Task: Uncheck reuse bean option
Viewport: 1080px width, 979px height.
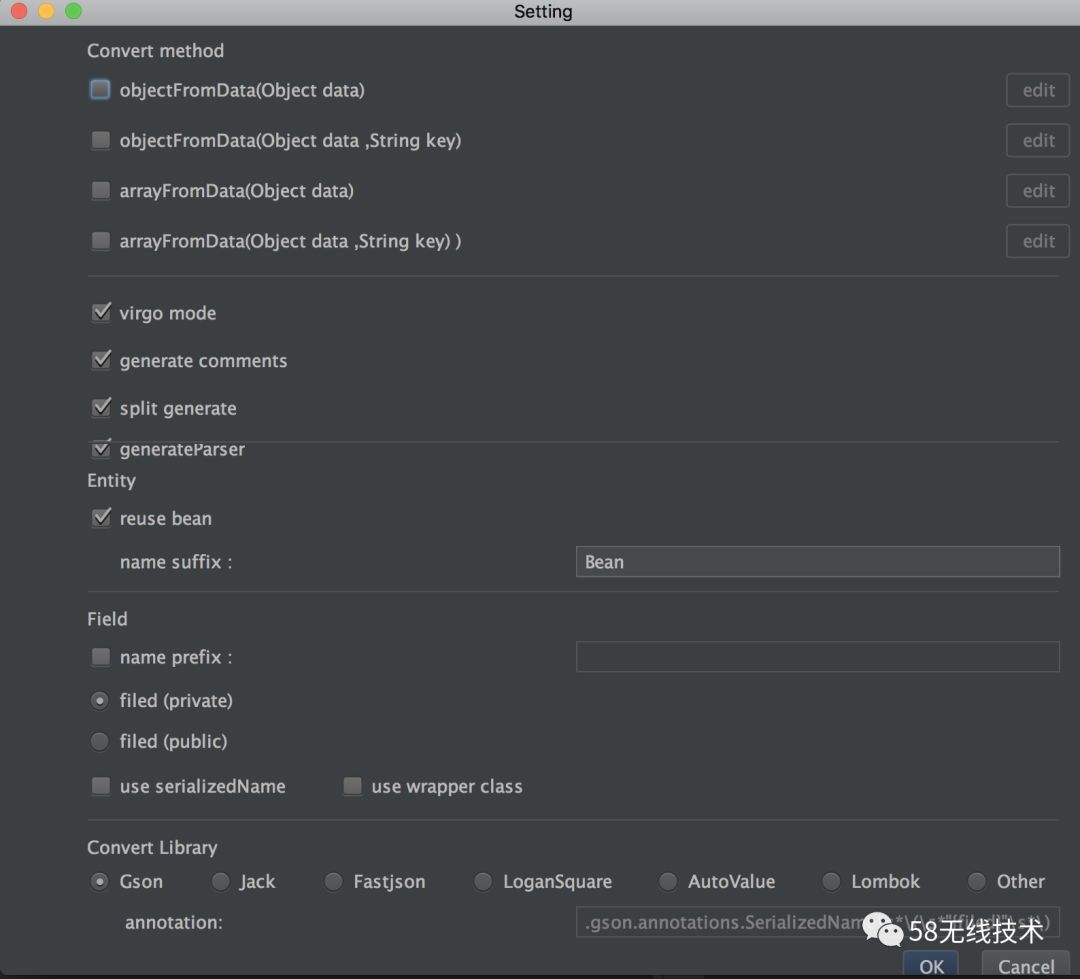Action: tap(101, 517)
